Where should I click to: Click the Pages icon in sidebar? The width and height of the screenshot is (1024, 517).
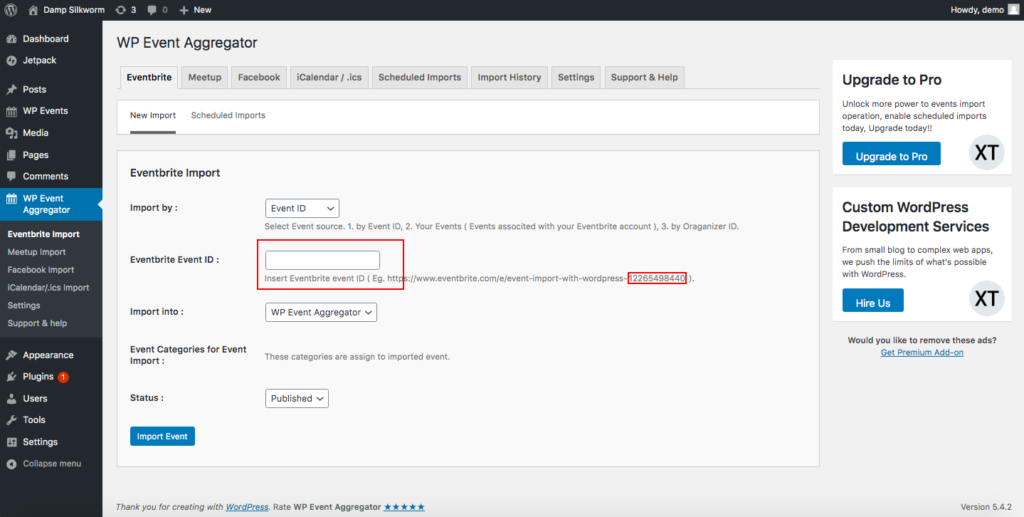click(x=11, y=155)
